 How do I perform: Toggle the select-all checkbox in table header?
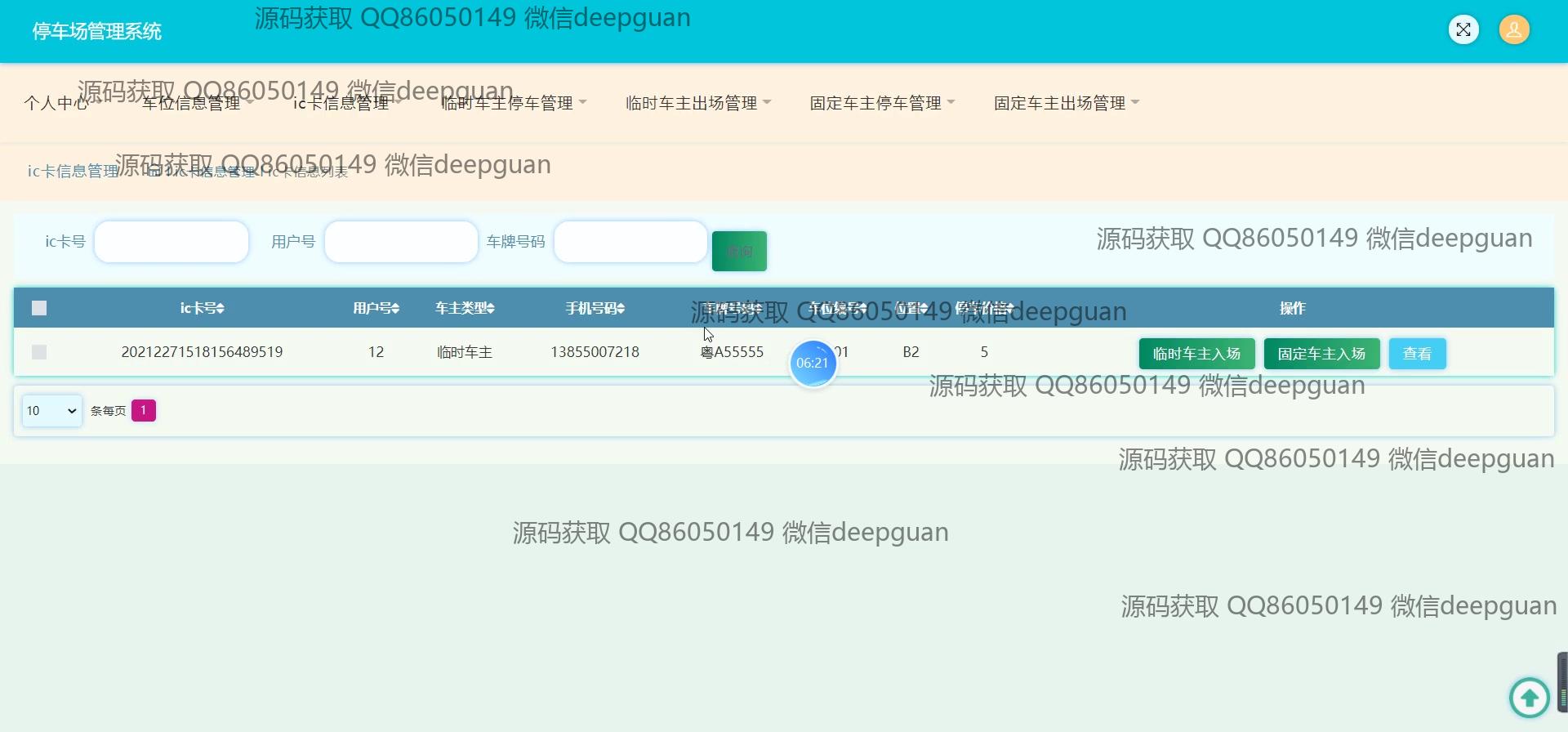(39, 308)
